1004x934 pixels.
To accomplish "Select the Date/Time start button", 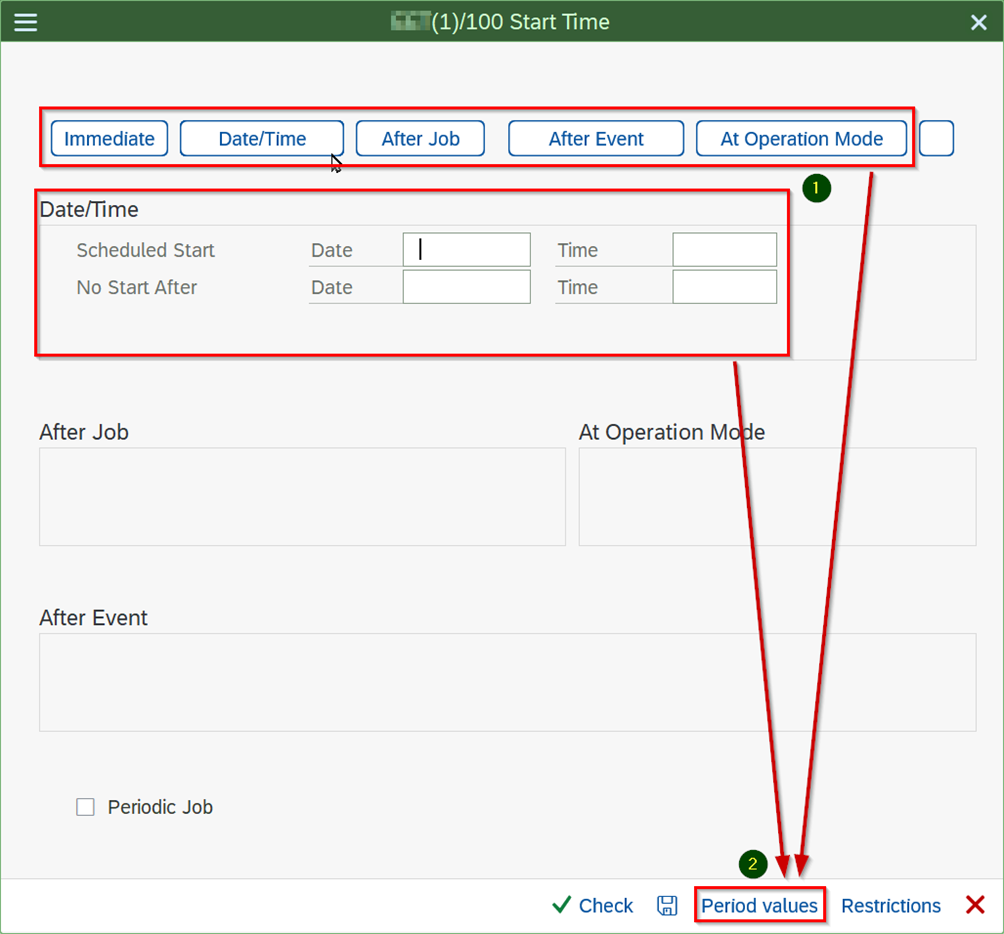I will click(262, 139).
